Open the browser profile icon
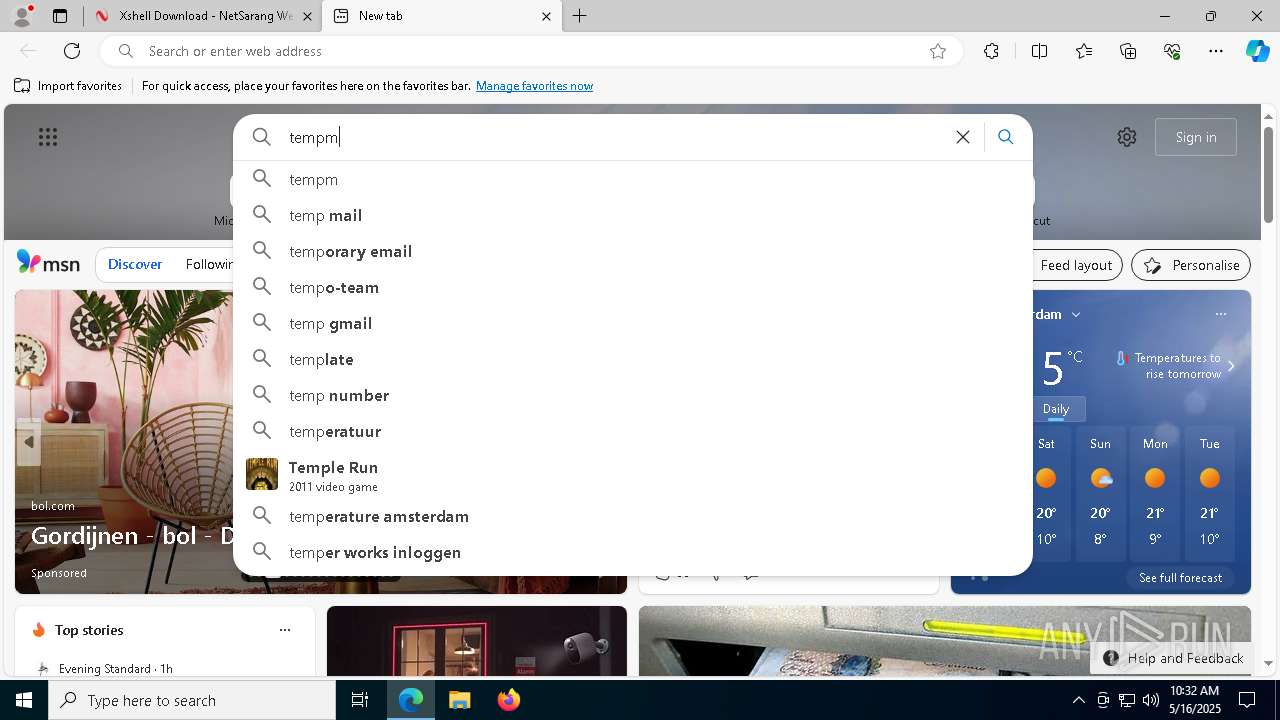Viewport: 1280px width, 720px height. (21, 16)
